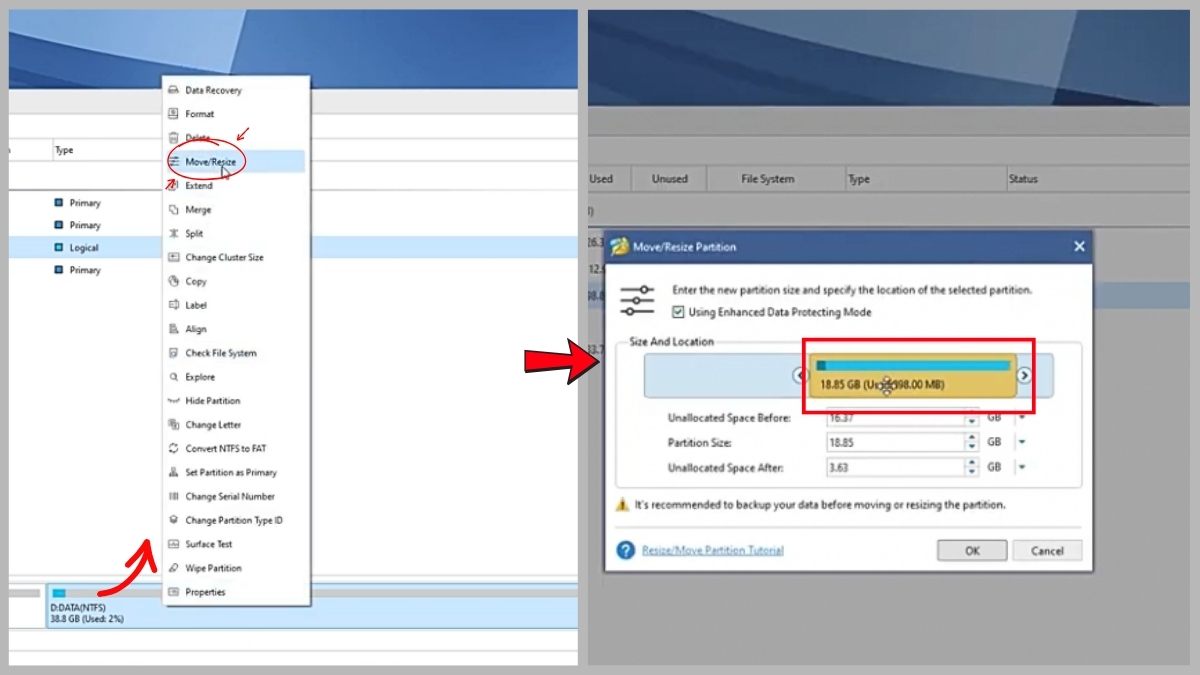This screenshot has height=675, width=1200.
Task: Open the Unallocated Space Before unit dropdown
Action: (x=1022, y=418)
